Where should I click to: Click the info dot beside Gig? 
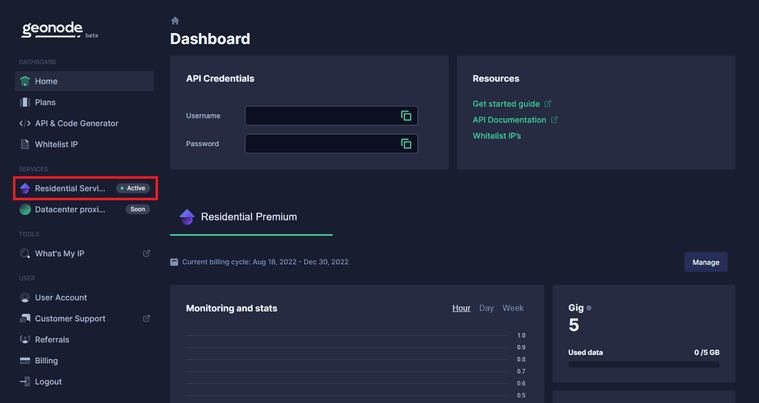click(x=589, y=308)
